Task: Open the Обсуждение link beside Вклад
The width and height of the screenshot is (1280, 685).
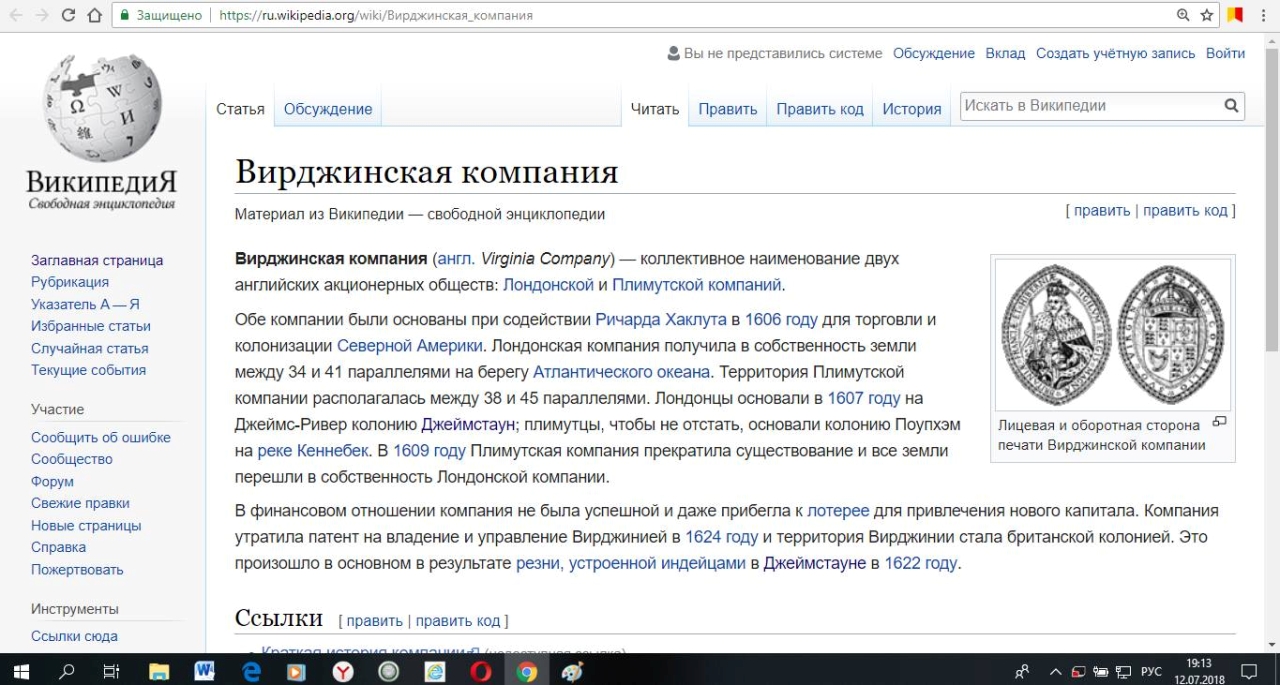Action: point(934,53)
